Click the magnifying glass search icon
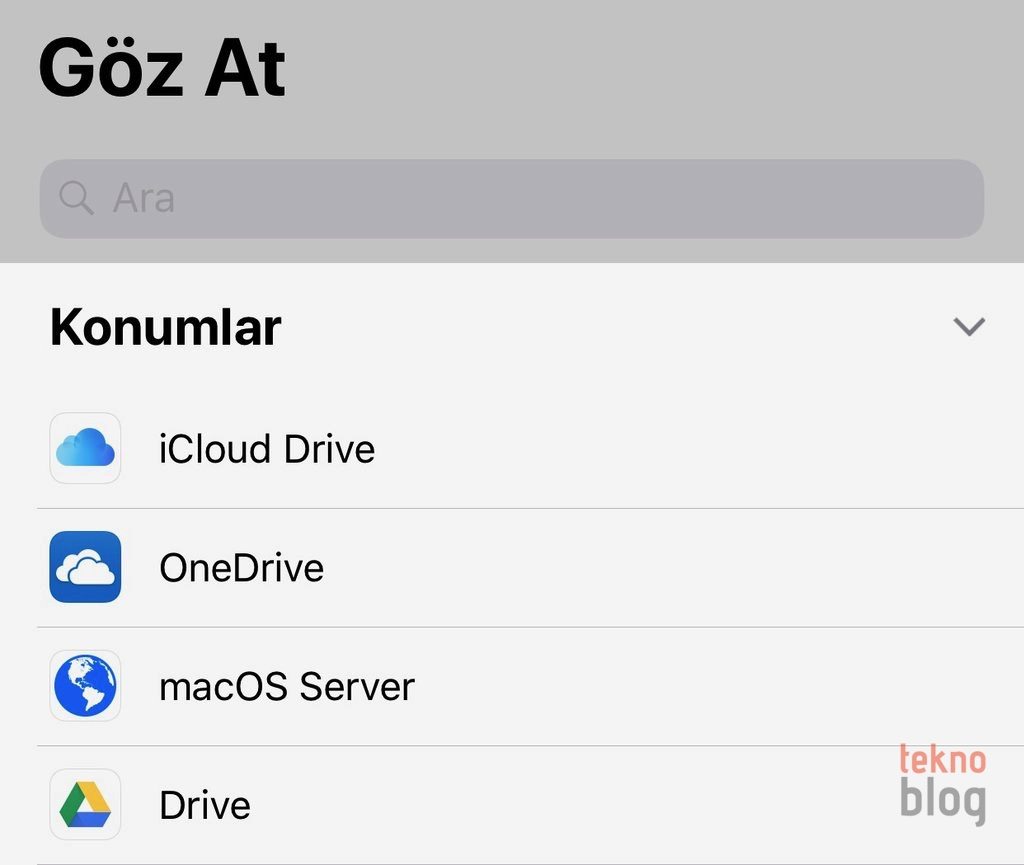The height and width of the screenshot is (865, 1024). tap(76, 198)
